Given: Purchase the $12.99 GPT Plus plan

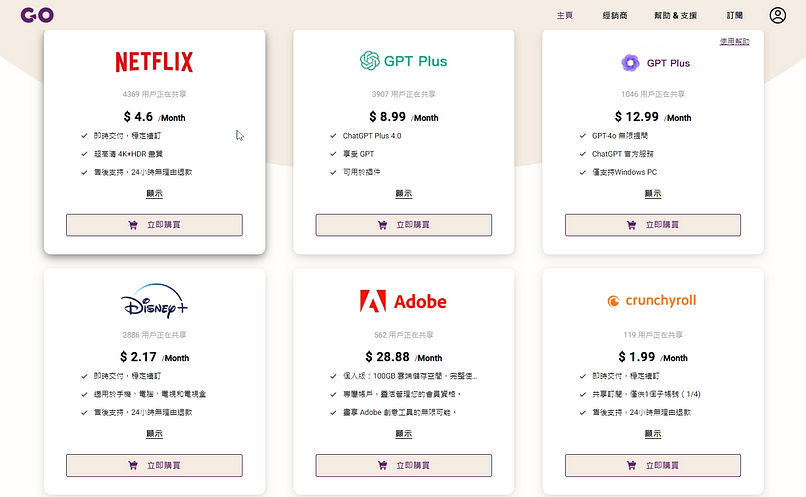Looking at the screenshot, I should point(653,225).
